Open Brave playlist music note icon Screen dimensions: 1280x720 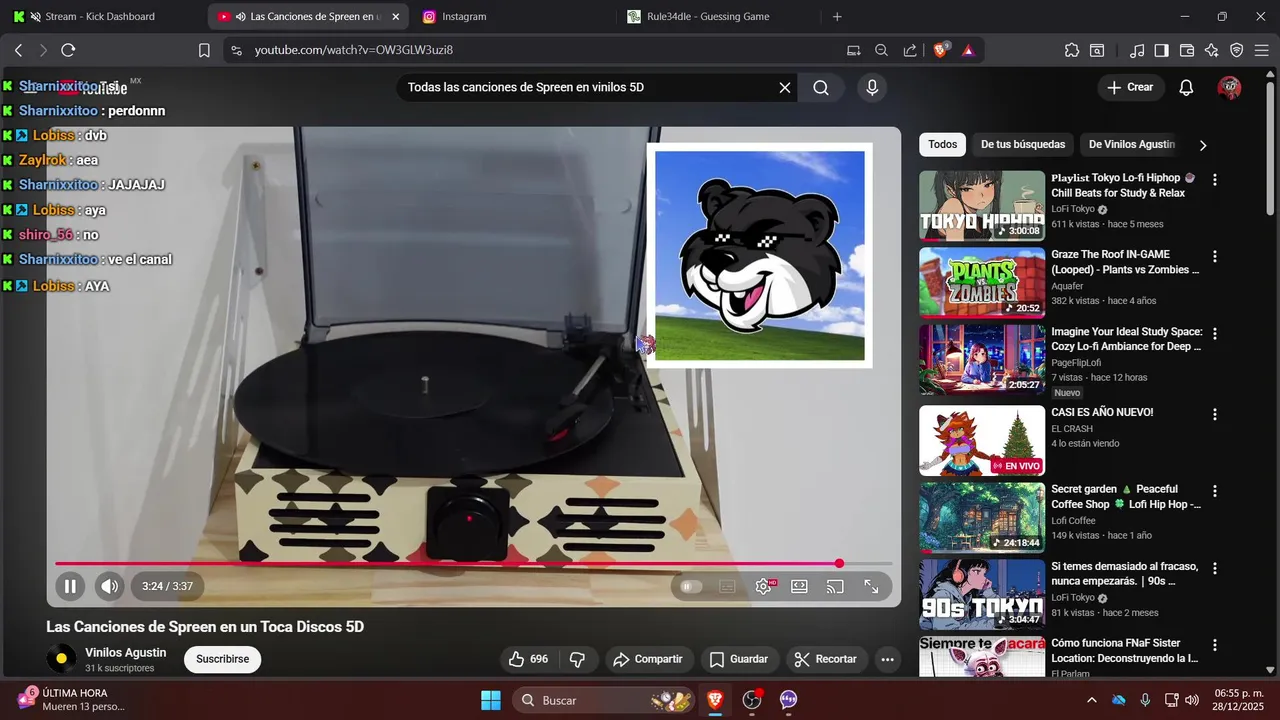1137,50
